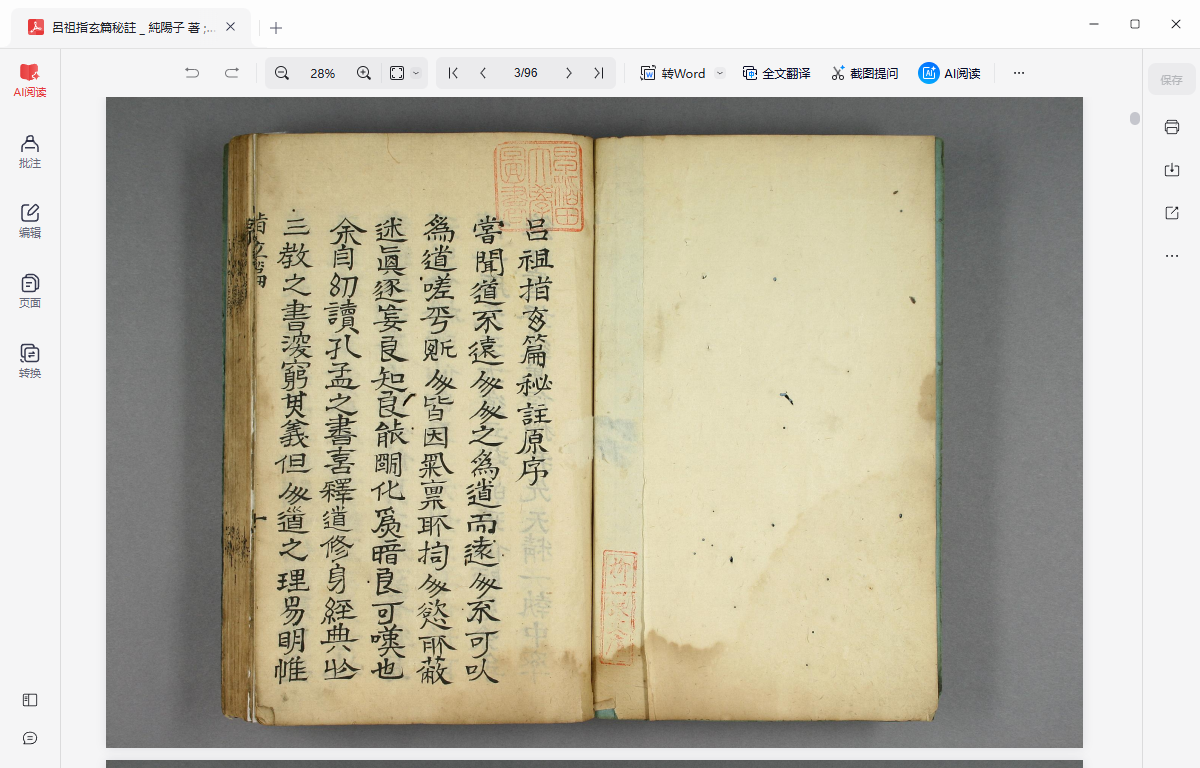Click the 28% zoom level field
The height and width of the screenshot is (768, 1200).
[x=323, y=73]
